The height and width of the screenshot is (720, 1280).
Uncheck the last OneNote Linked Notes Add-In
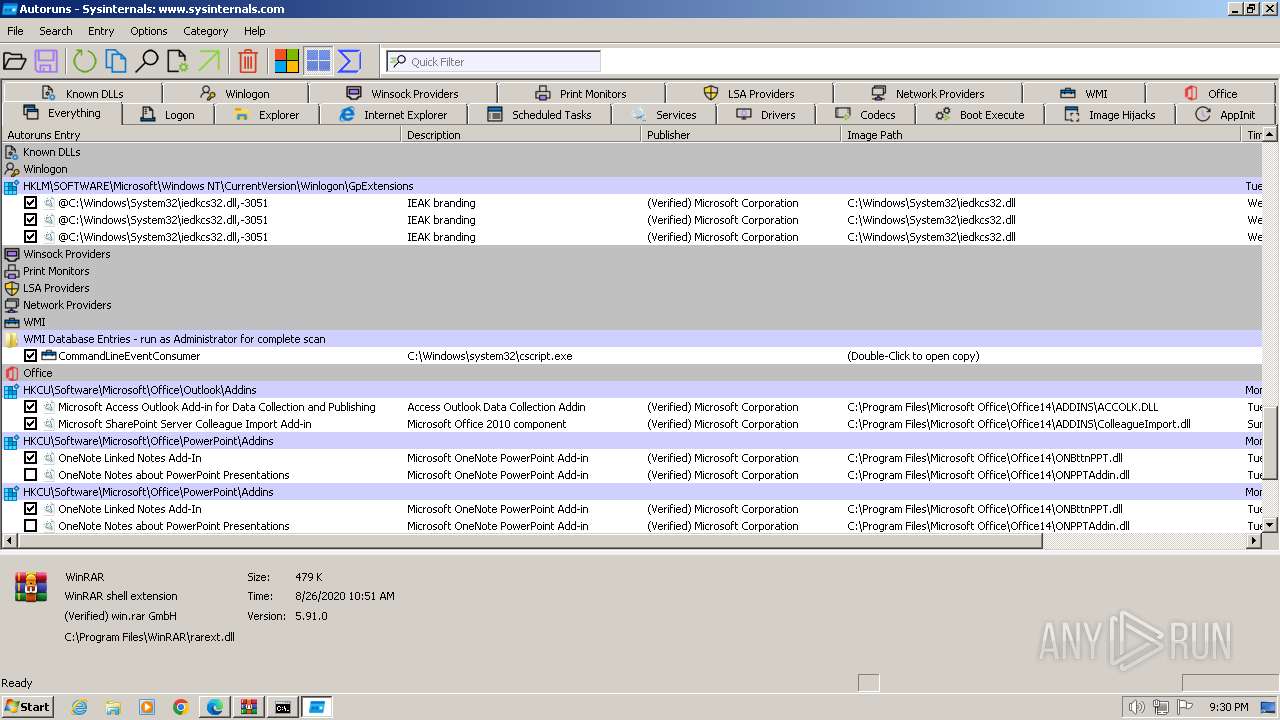point(30,509)
